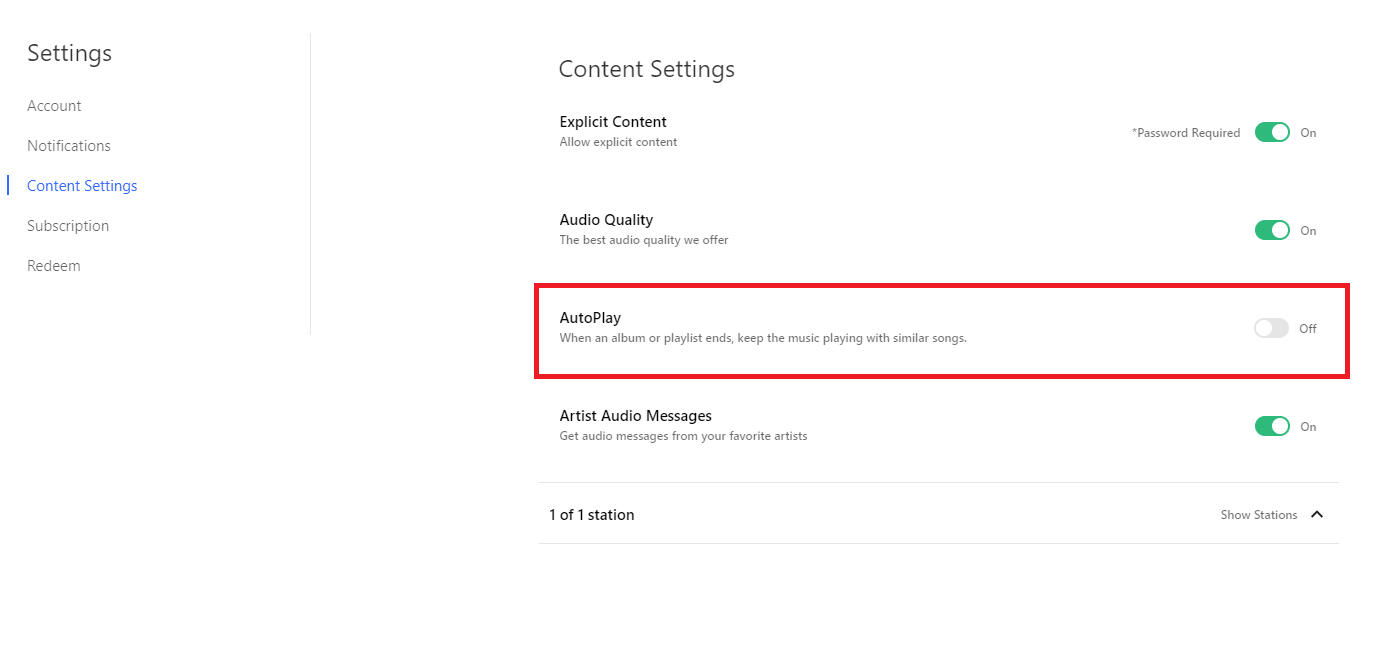This screenshot has height=655, width=1392.
Task: Select Content Settings in the sidebar
Action: tap(82, 186)
